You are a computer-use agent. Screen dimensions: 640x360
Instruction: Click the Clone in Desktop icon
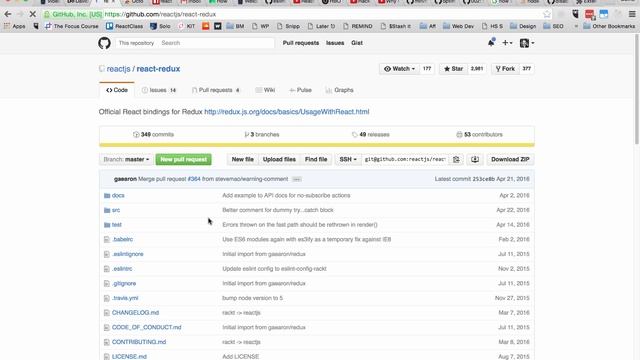(475, 159)
